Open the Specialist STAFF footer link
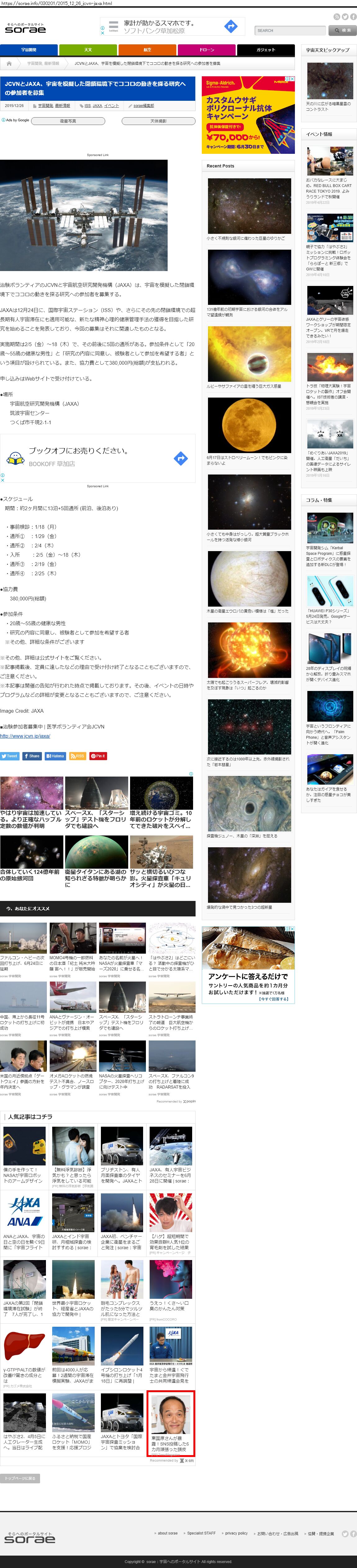This screenshot has height=1568, width=357. click(201, 1533)
